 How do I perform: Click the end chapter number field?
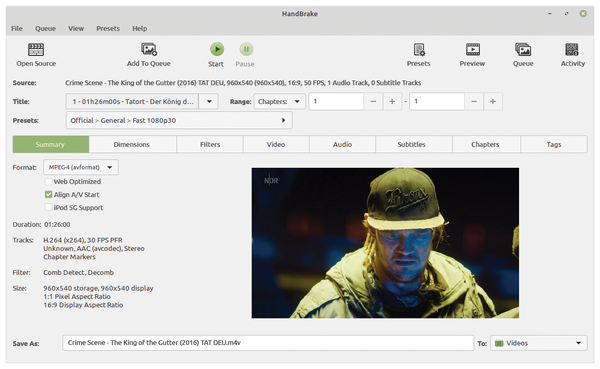point(437,101)
